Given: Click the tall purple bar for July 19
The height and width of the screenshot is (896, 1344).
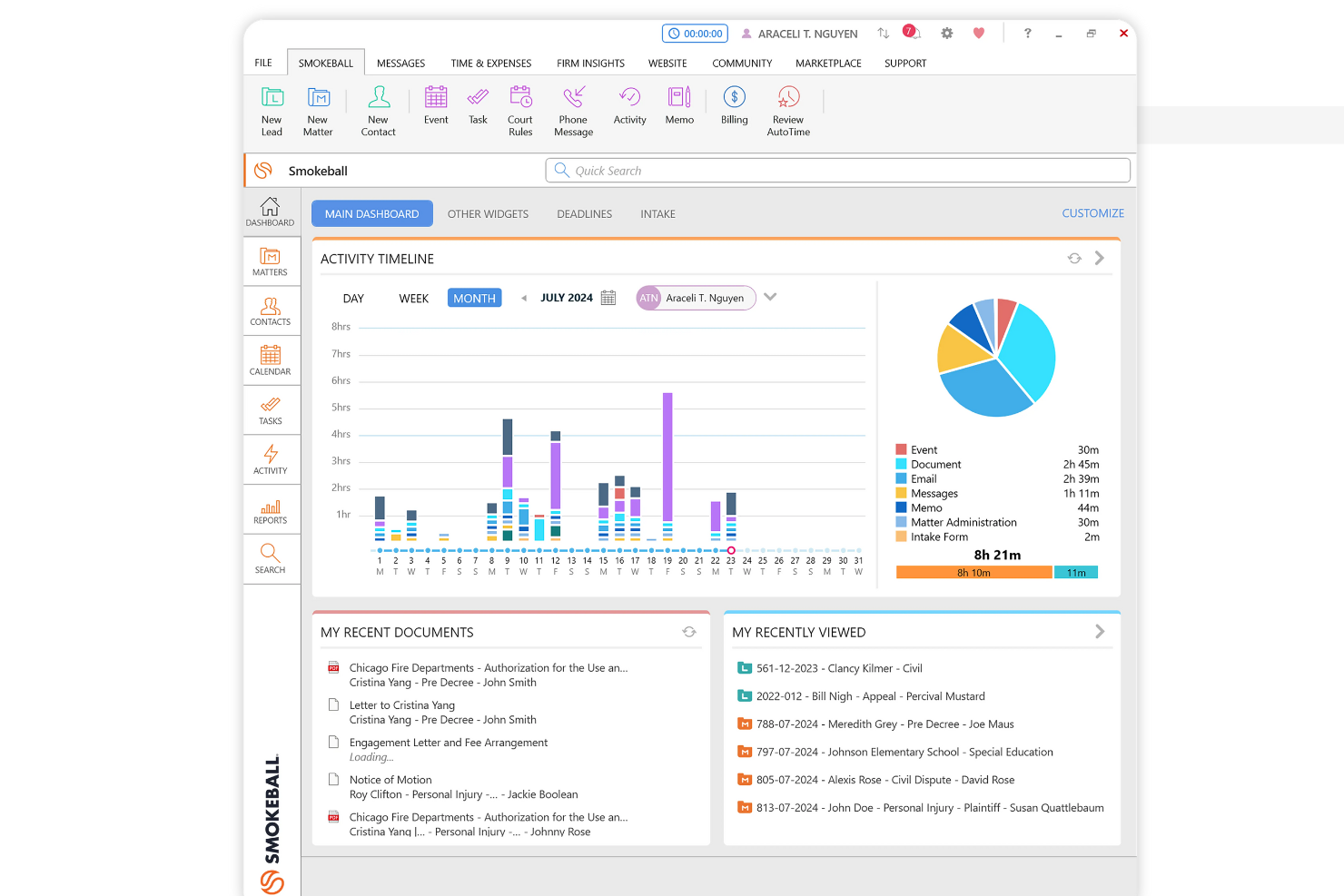Looking at the screenshot, I should pyautogui.click(x=667, y=458).
